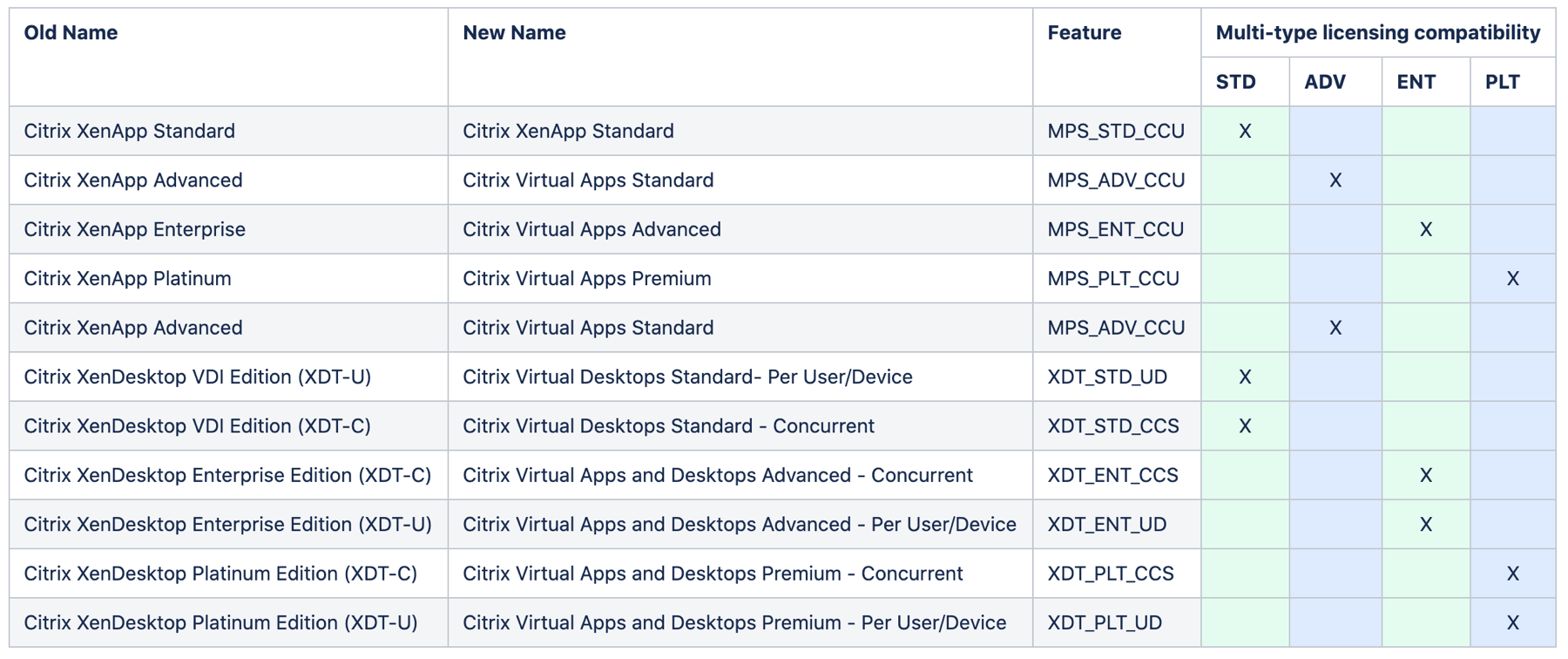
Task: Click the X in the XDT_ENT_UD row
Action: (1426, 525)
